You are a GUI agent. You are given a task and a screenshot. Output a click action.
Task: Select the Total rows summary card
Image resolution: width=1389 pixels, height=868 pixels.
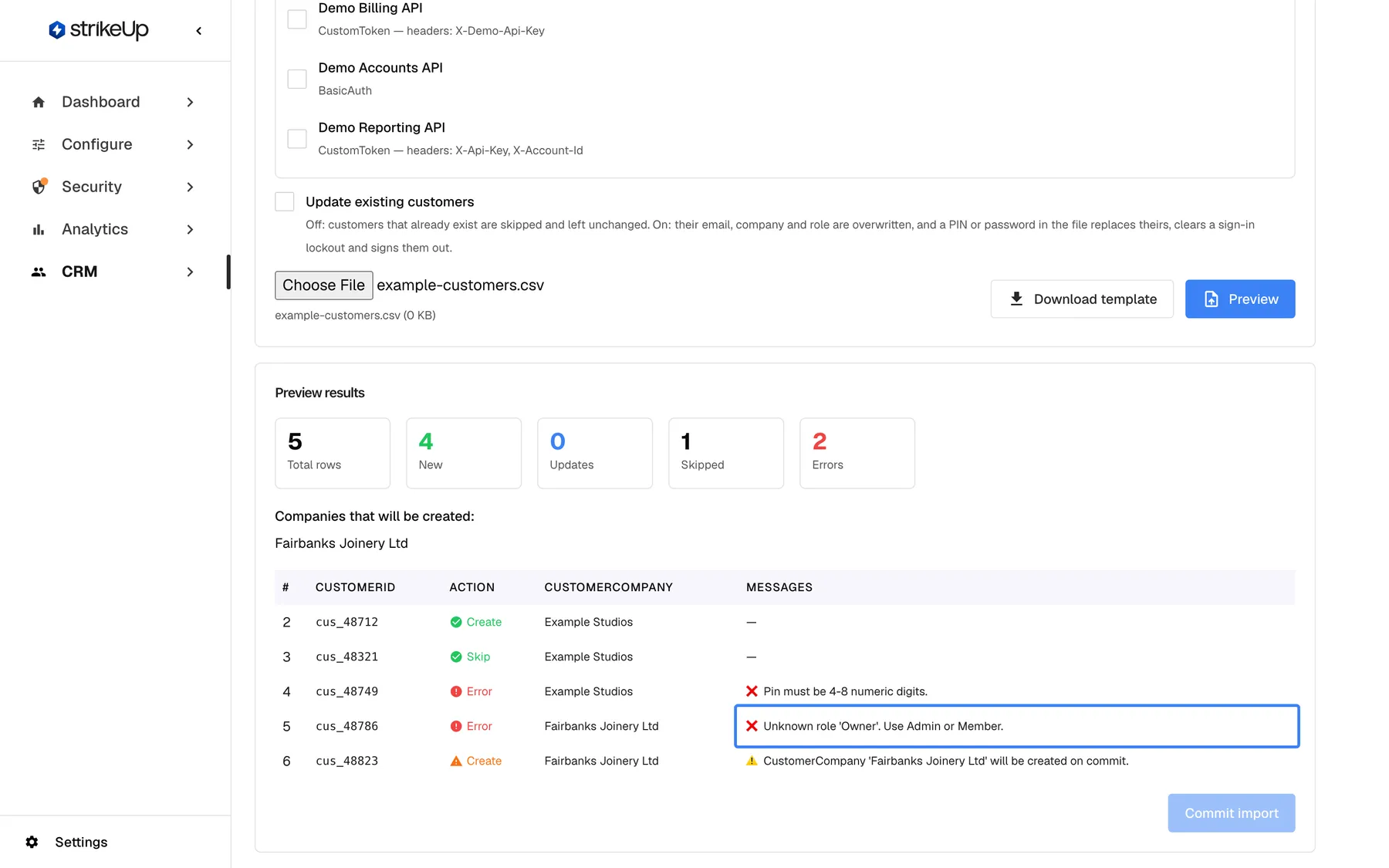[333, 453]
